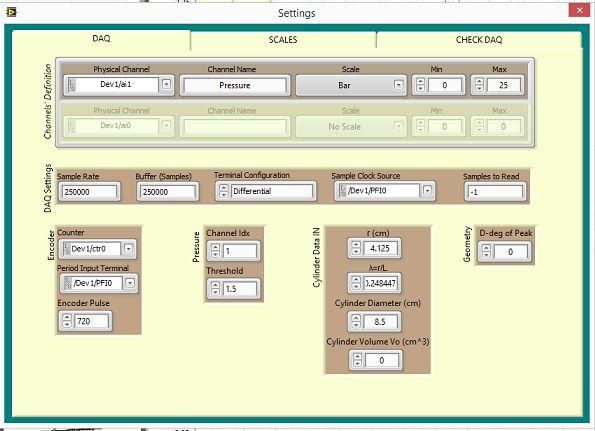Open the Bar scale dropdown
The width and height of the screenshot is (595, 431).
tap(398, 85)
